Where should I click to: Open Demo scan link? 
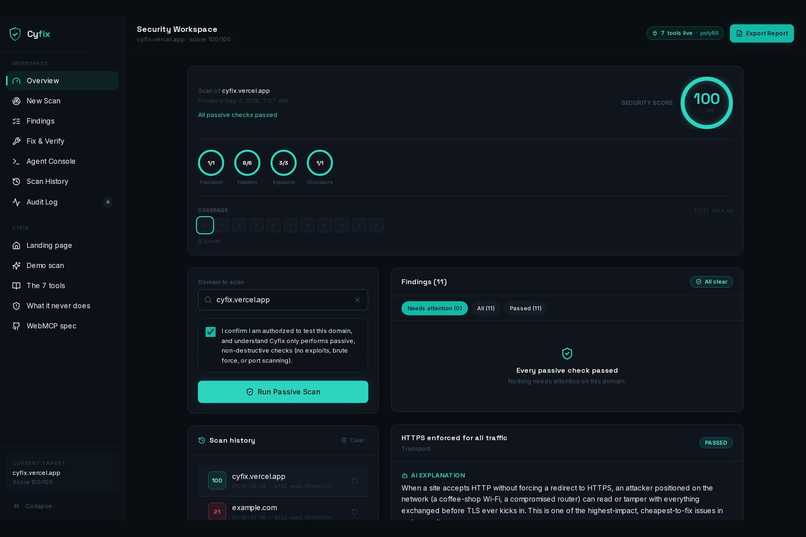coord(62,265)
